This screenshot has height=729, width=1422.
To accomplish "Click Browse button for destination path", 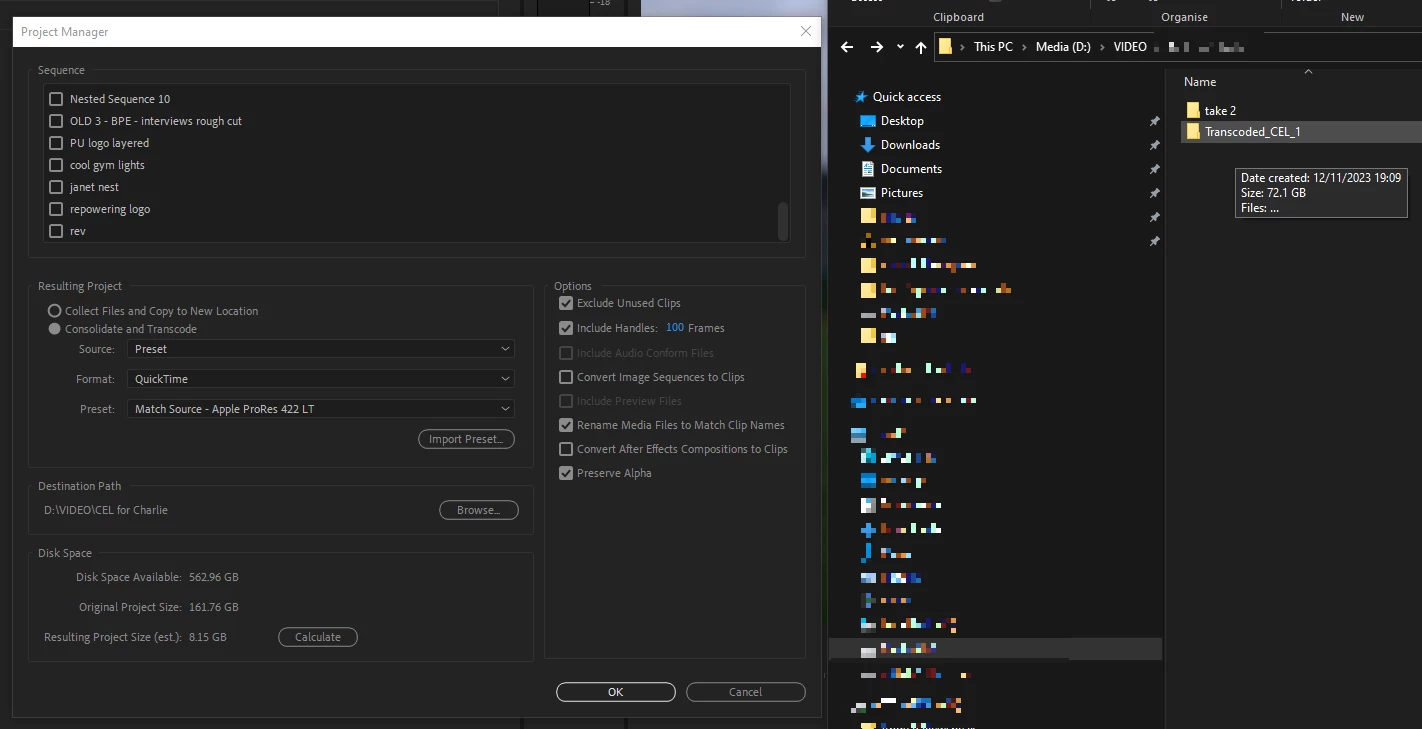I will coord(479,510).
